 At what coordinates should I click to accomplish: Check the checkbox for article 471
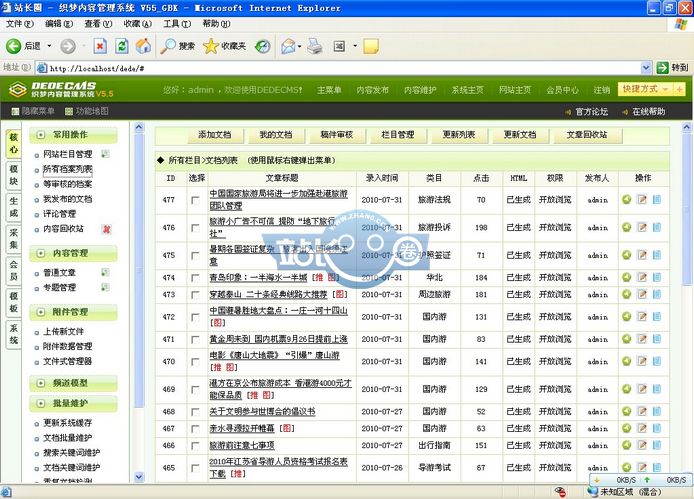tap(195, 339)
